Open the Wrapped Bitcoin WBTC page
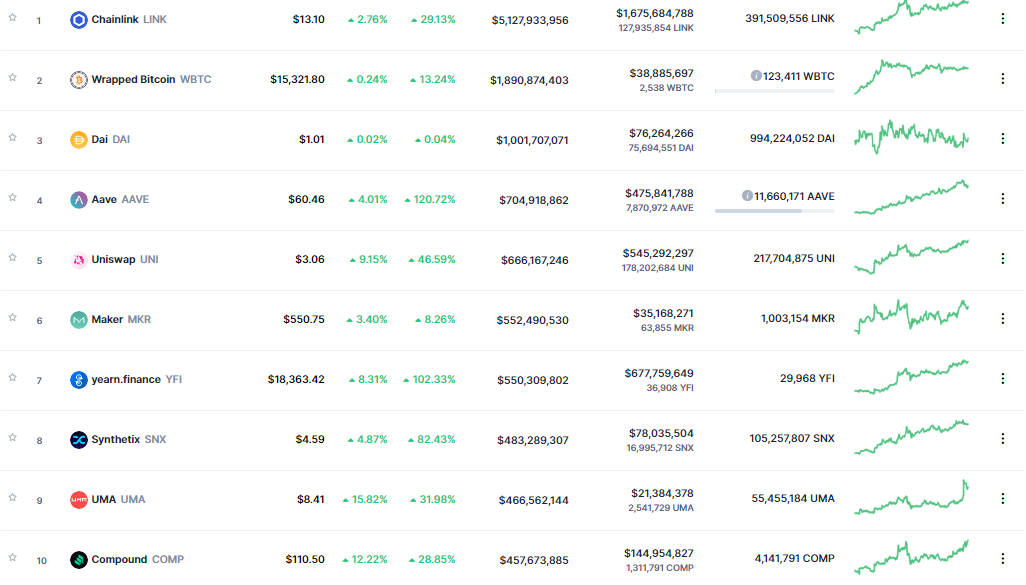Image resolution: width=1026 pixels, height=585 pixels. tap(151, 79)
